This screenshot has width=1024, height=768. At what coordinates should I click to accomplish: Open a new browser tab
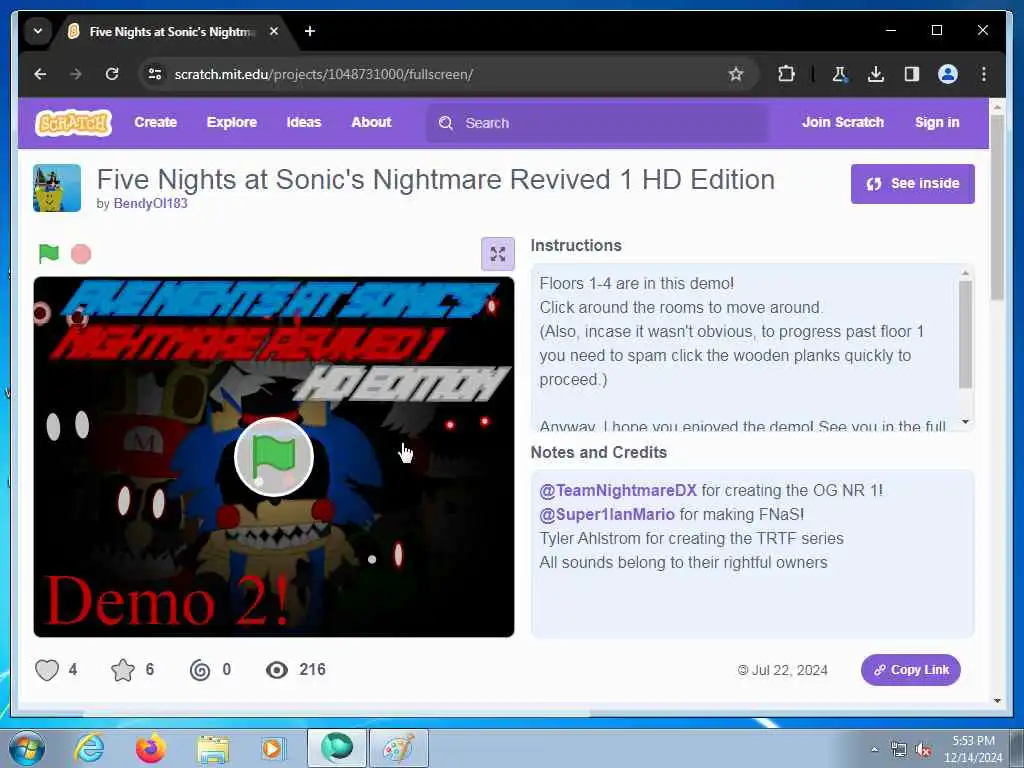click(310, 31)
